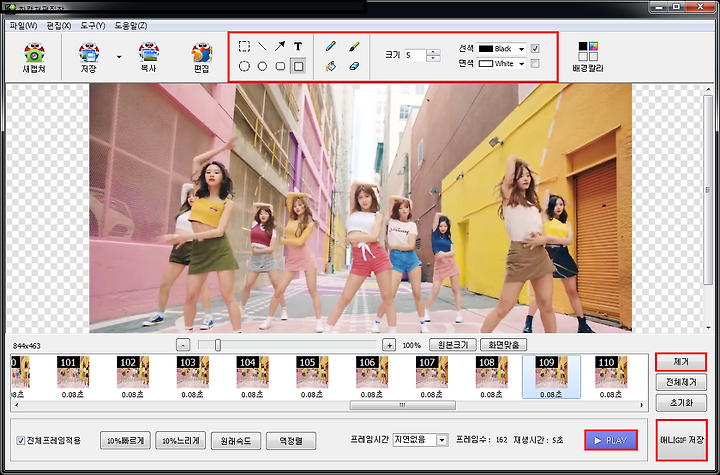The image size is (720, 475).
Task: Open the 도구(Y) menu
Action: pos(93,26)
